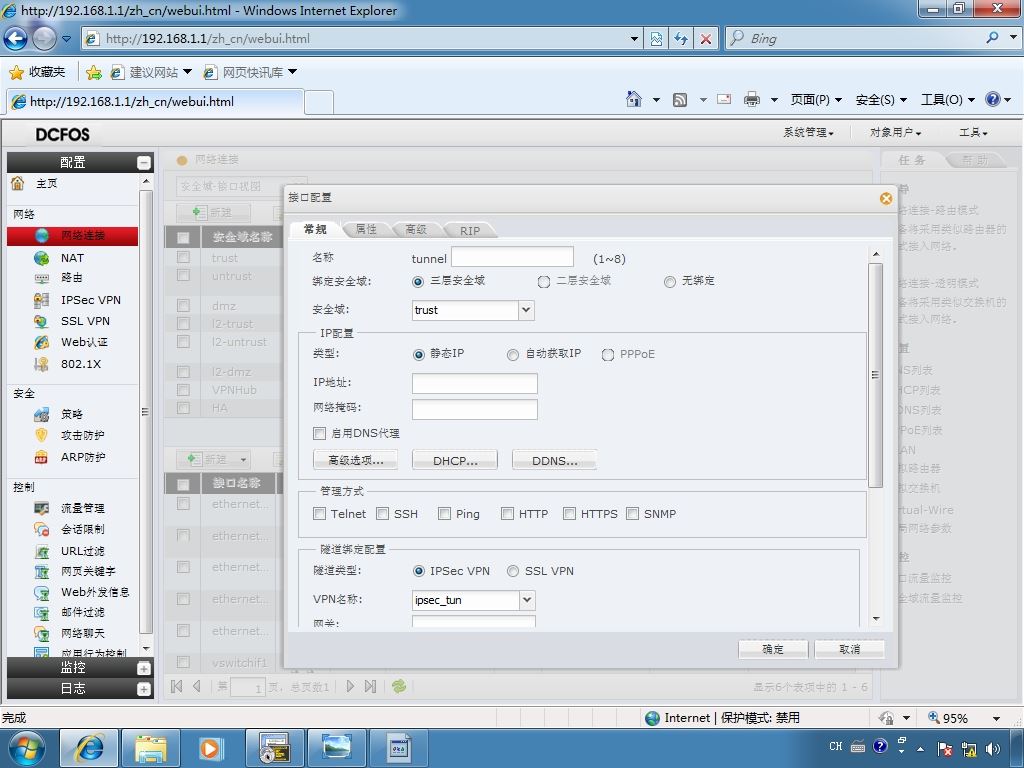Open the 网络聊天 icon
Image resolution: width=1024 pixels, height=768 pixels.
41,633
